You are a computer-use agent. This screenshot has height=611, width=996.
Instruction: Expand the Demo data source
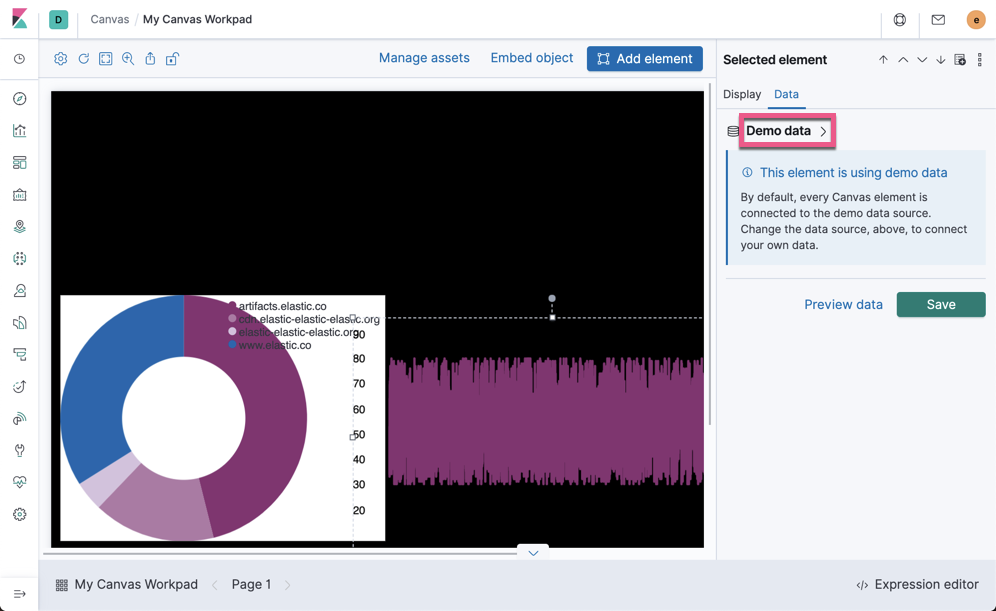pyautogui.click(x=787, y=131)
